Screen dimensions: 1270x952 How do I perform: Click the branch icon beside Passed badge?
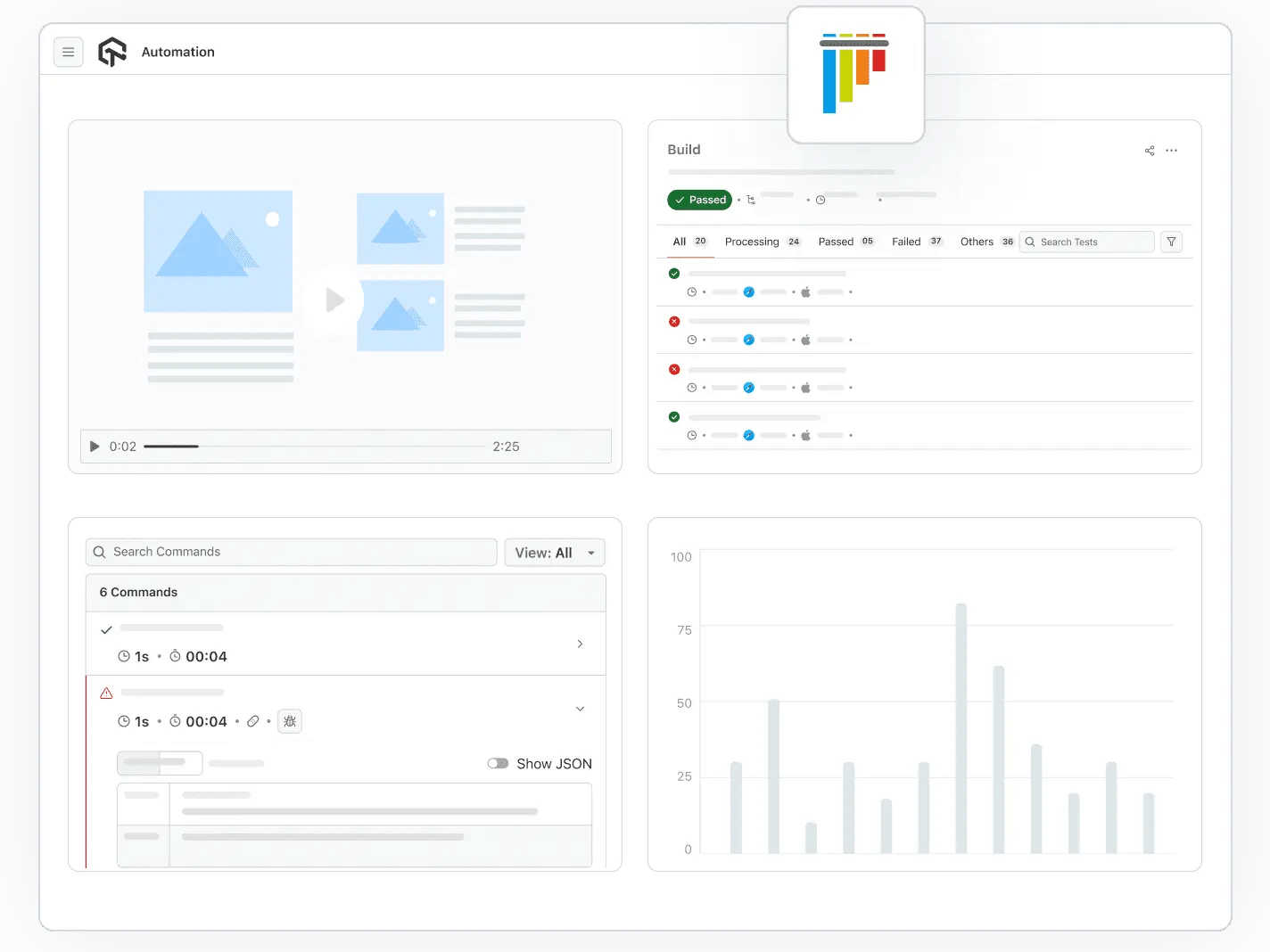tap(751, 201)
